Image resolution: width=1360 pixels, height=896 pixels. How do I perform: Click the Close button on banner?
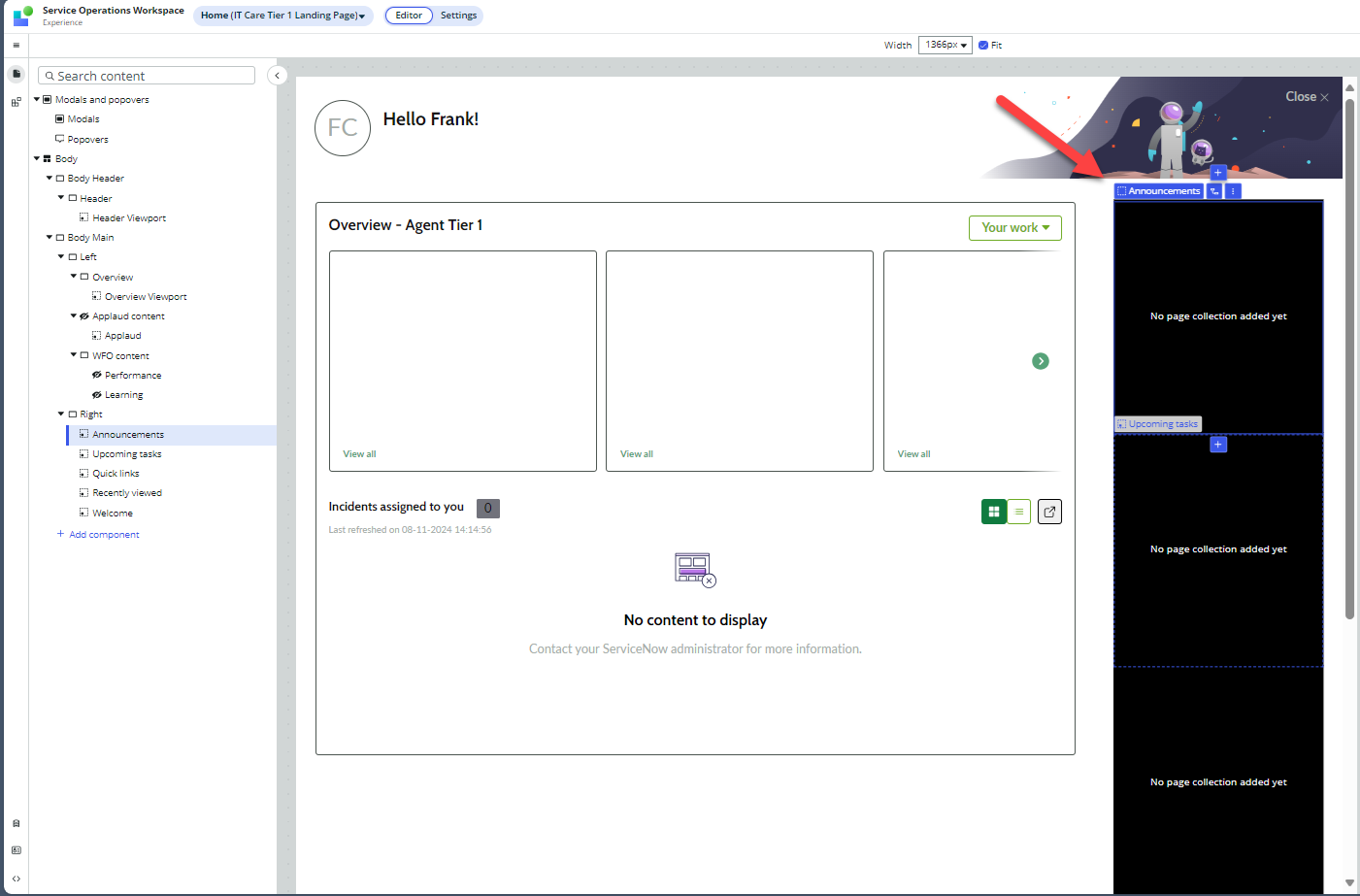tap(1307, 97)
